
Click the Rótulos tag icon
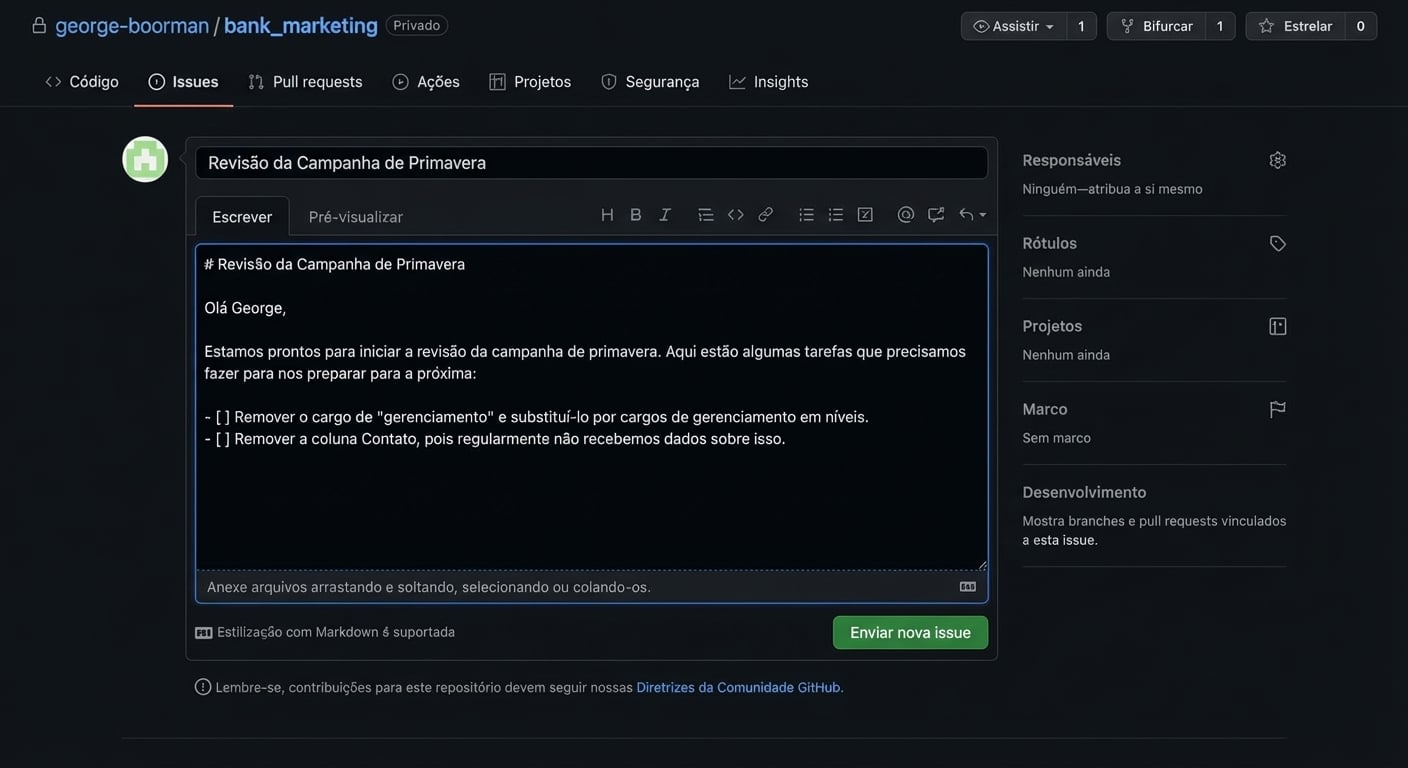[x=1278, y=243]
